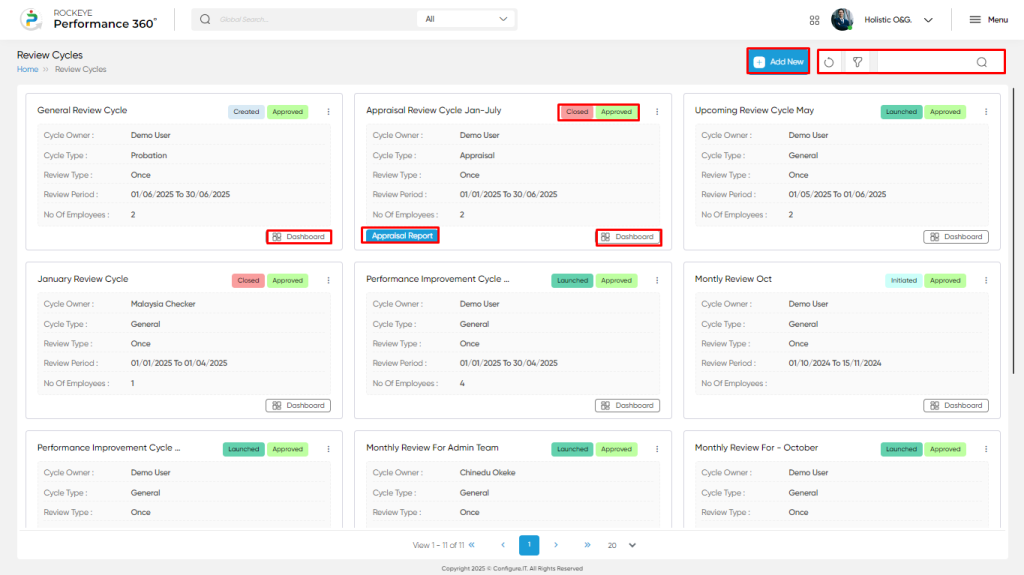Select General Review Cycle card title

(x=82, y=110)
